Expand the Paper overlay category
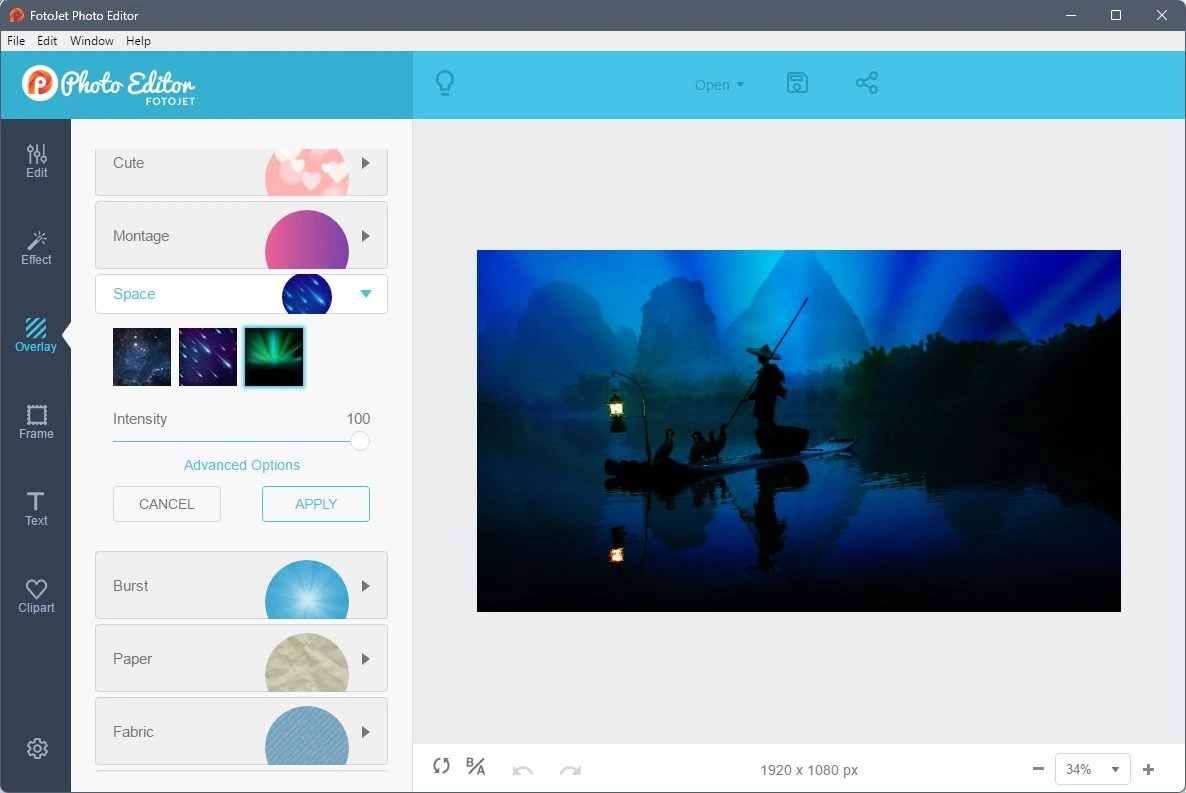The image size is (1186, 793). [x=241, y=658]
